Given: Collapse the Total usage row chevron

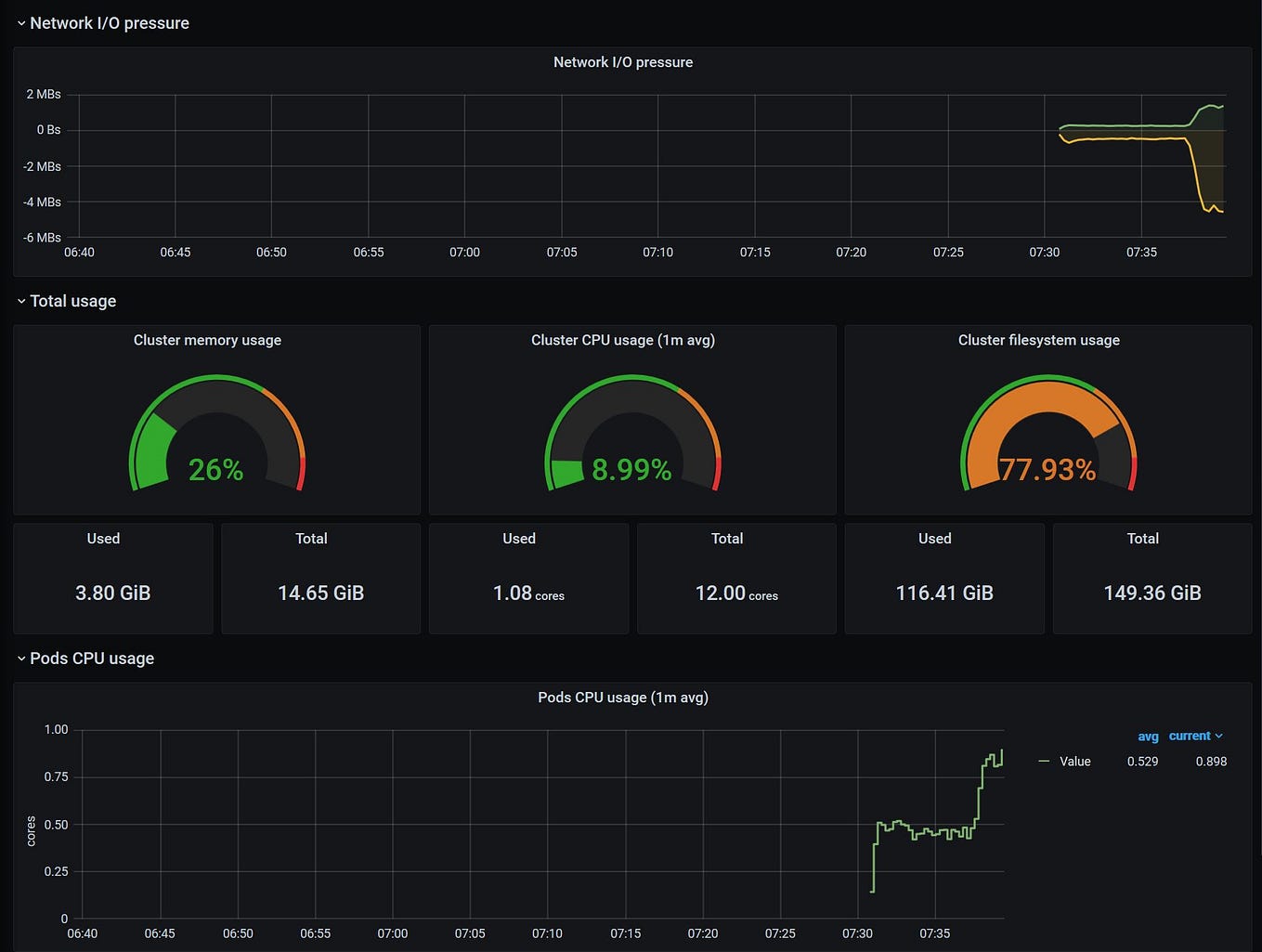Looking at the screenshot, I should click(21, 301).
